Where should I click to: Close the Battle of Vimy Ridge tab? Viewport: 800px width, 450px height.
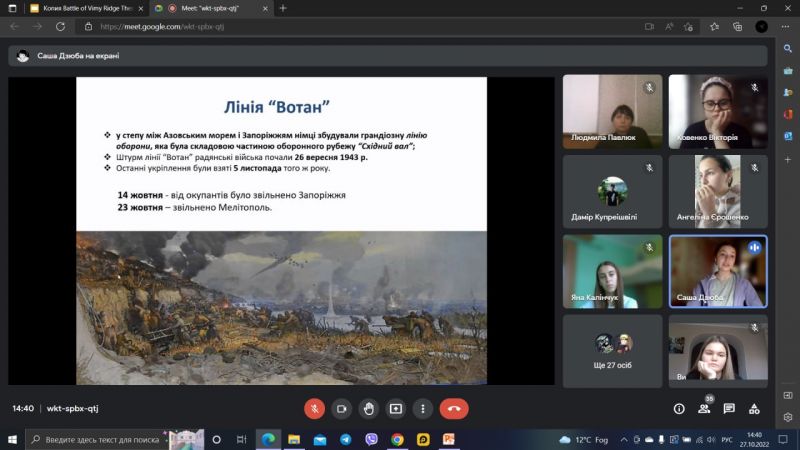click(x=141, y=8)
